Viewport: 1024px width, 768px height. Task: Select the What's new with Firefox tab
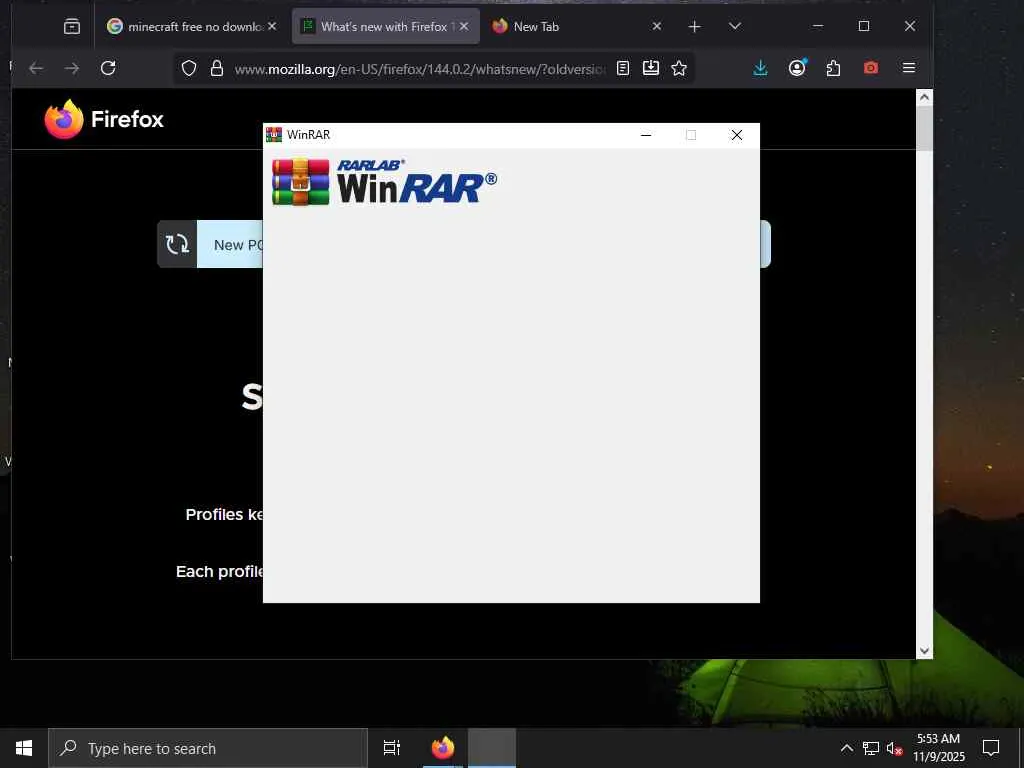point(385,26)
